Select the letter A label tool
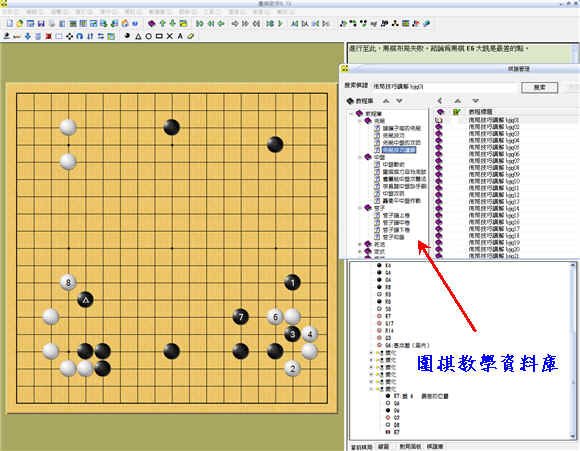The width and height of the screenshot is (580, 451). (180, 36)
